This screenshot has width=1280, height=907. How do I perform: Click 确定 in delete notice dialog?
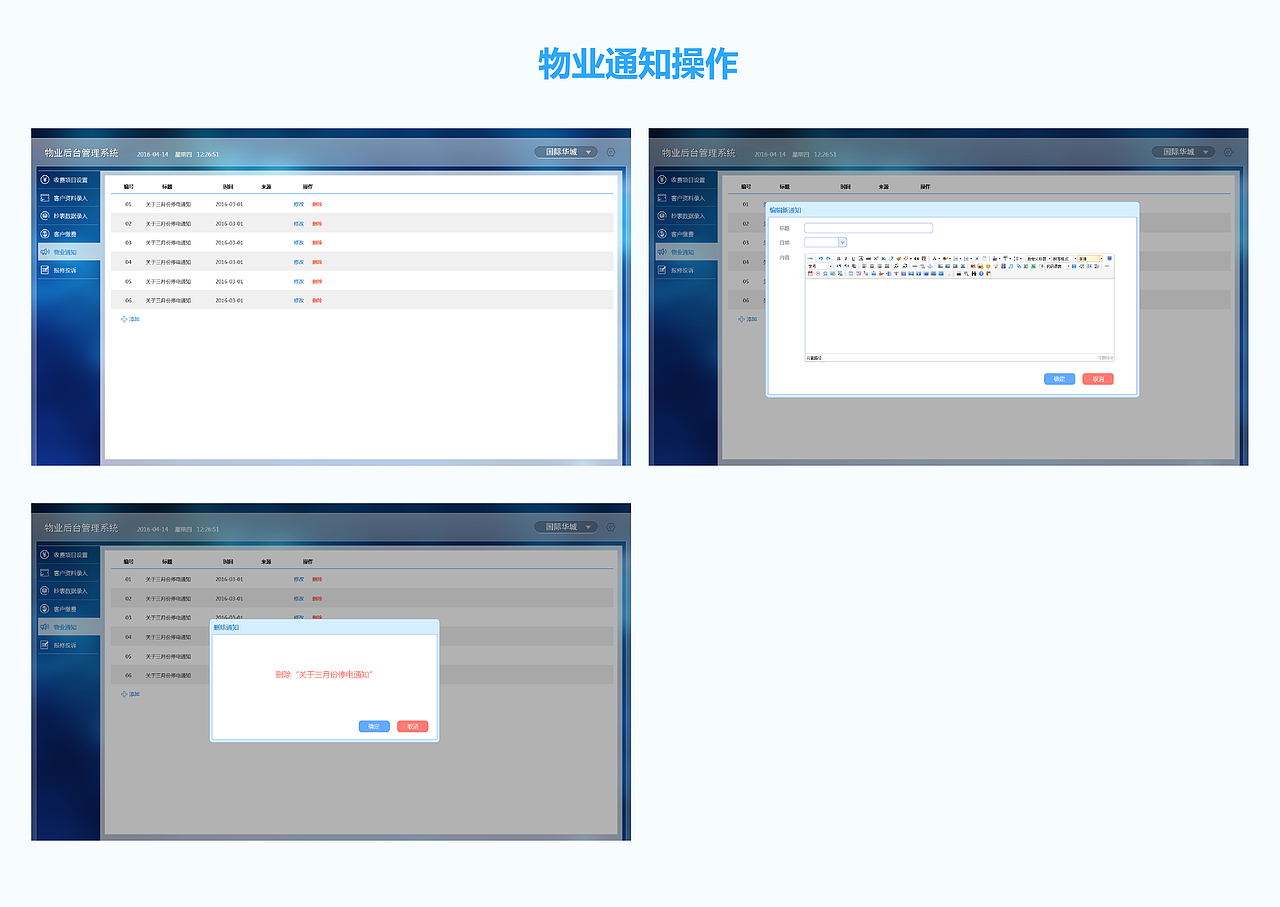click(x=374, y=726)
